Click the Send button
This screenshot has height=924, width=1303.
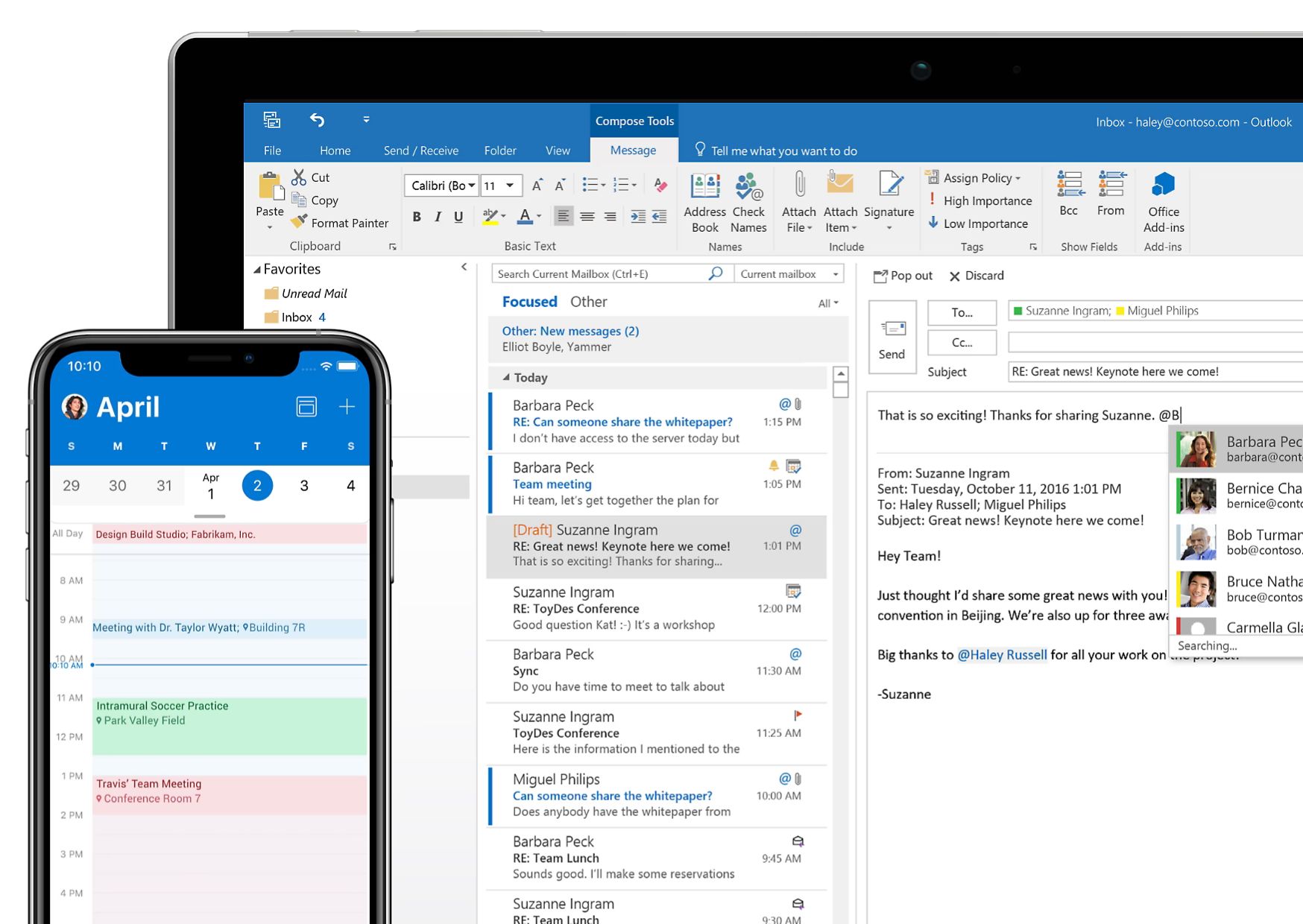[892, 337]
